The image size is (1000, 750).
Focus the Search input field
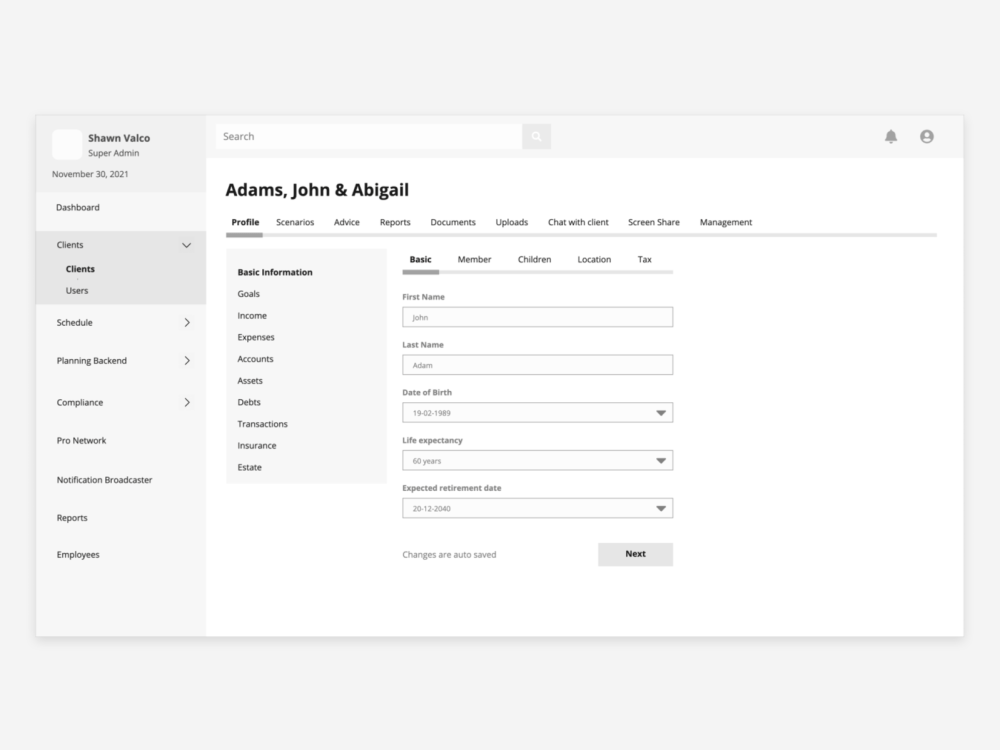pyautogui.click(x=369, y=136)
